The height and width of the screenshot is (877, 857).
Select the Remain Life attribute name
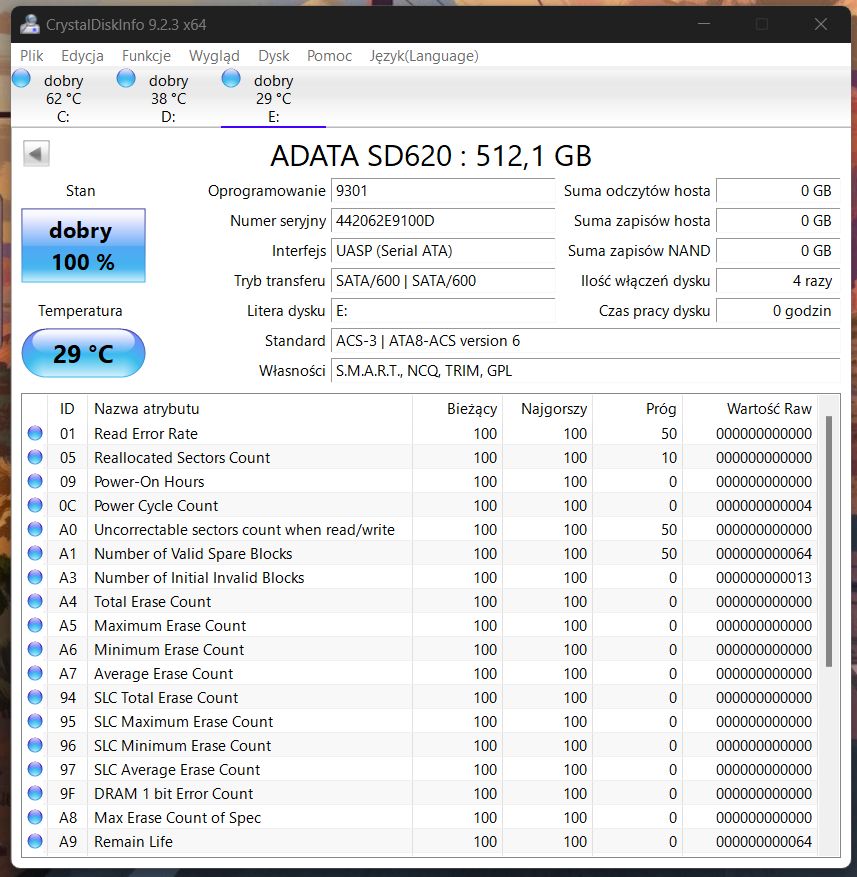pyautogui.click(x=133, y=841)
